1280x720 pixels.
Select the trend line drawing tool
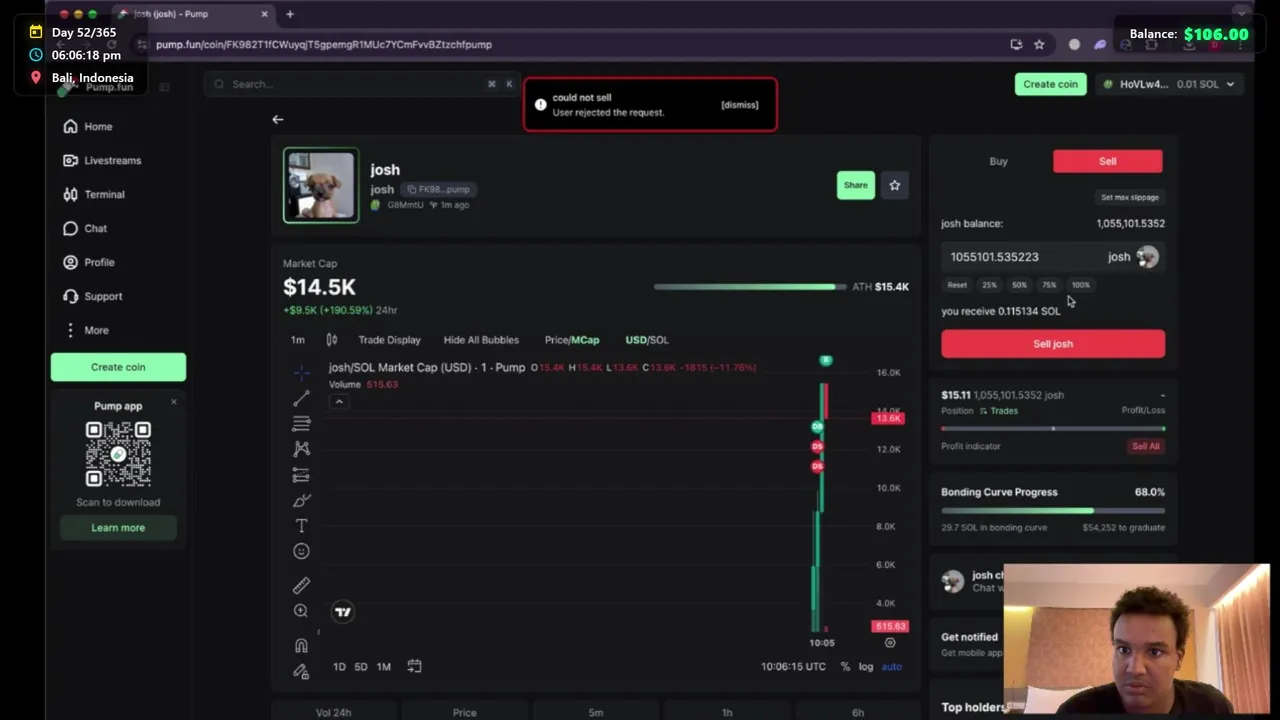point(301,399)
